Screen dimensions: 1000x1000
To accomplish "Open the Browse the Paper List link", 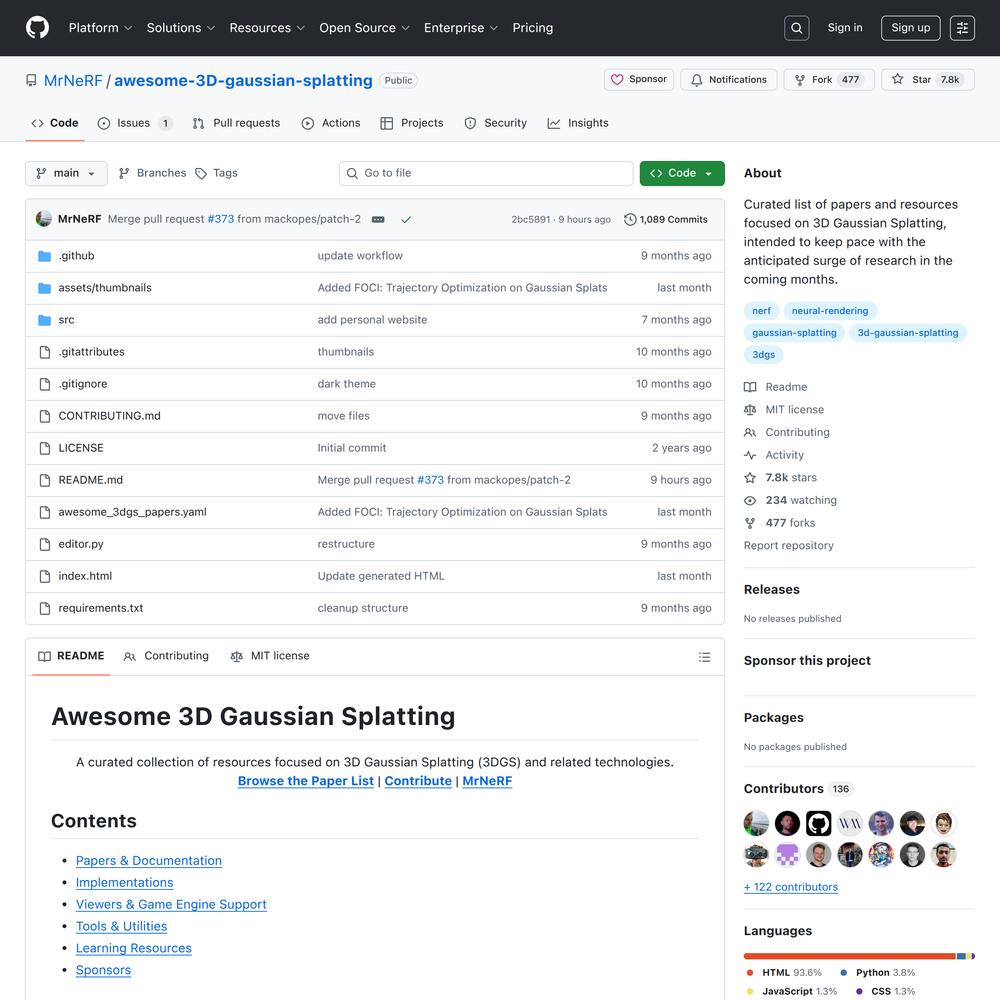I will [x=306, y=781].
